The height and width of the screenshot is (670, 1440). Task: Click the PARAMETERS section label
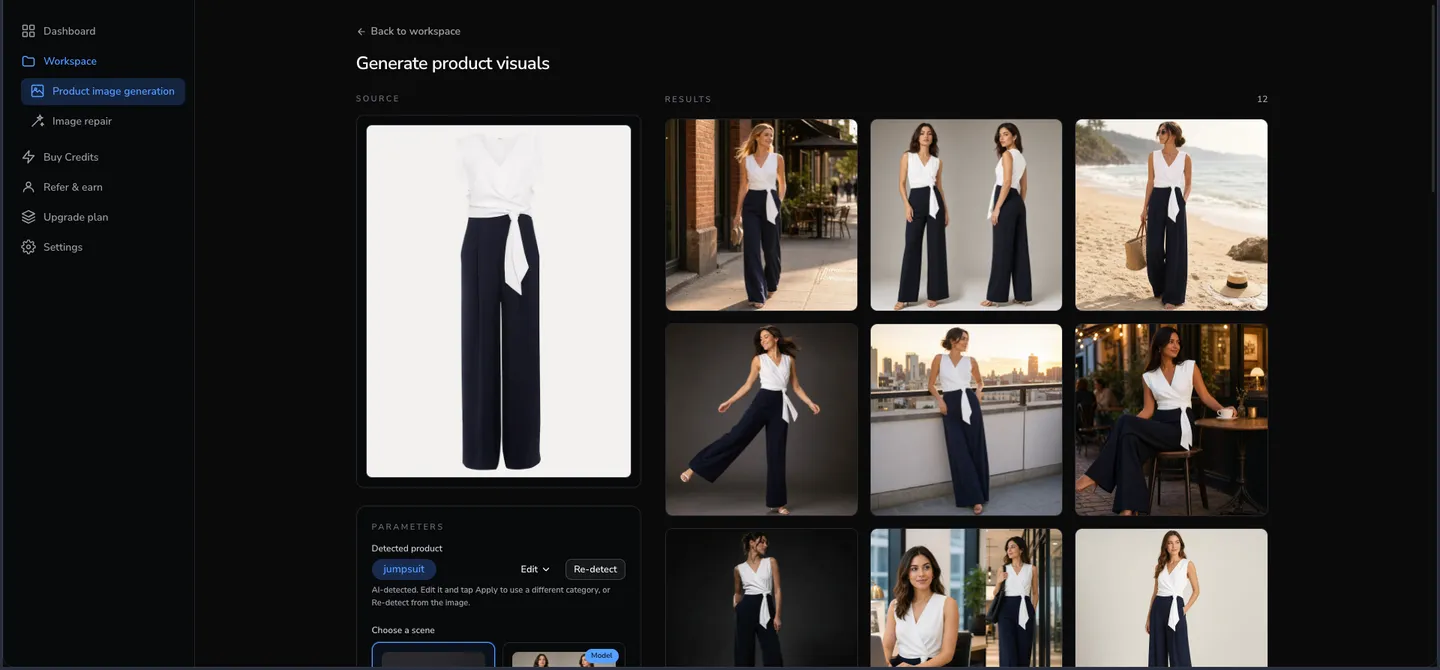point(408,527)
